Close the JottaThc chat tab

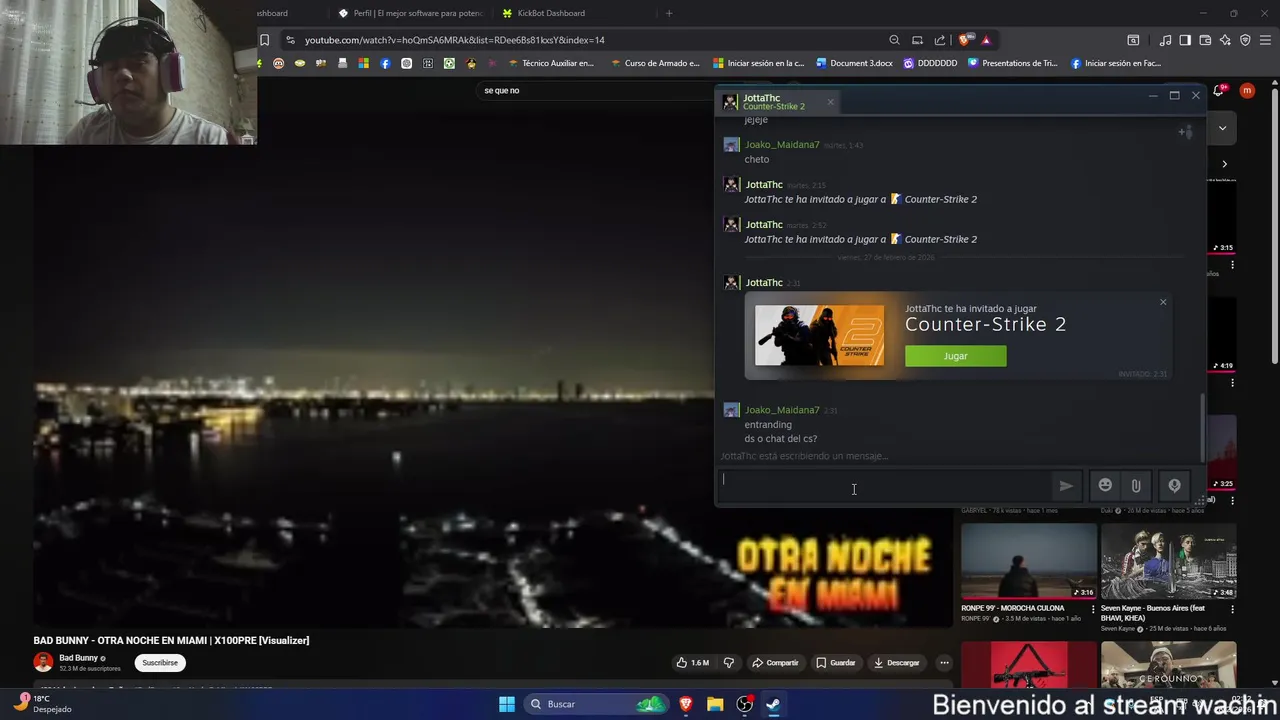pyautogui.click(x=830, y=101)
